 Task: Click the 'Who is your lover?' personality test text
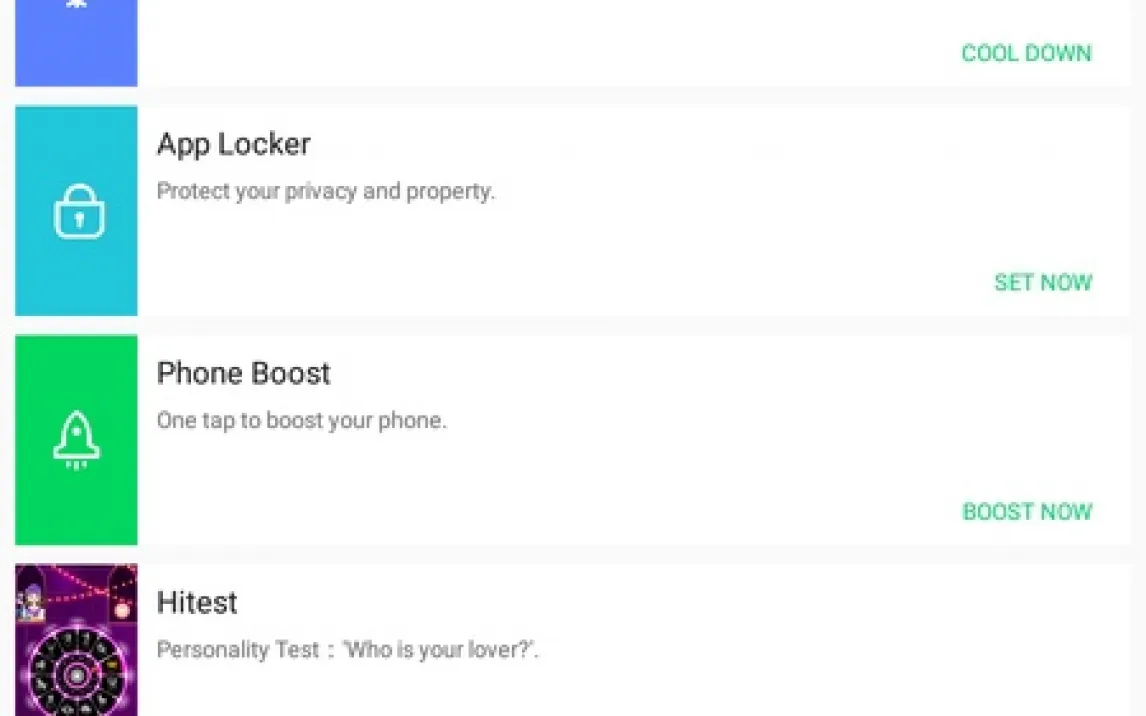click(x=347, y=650)
